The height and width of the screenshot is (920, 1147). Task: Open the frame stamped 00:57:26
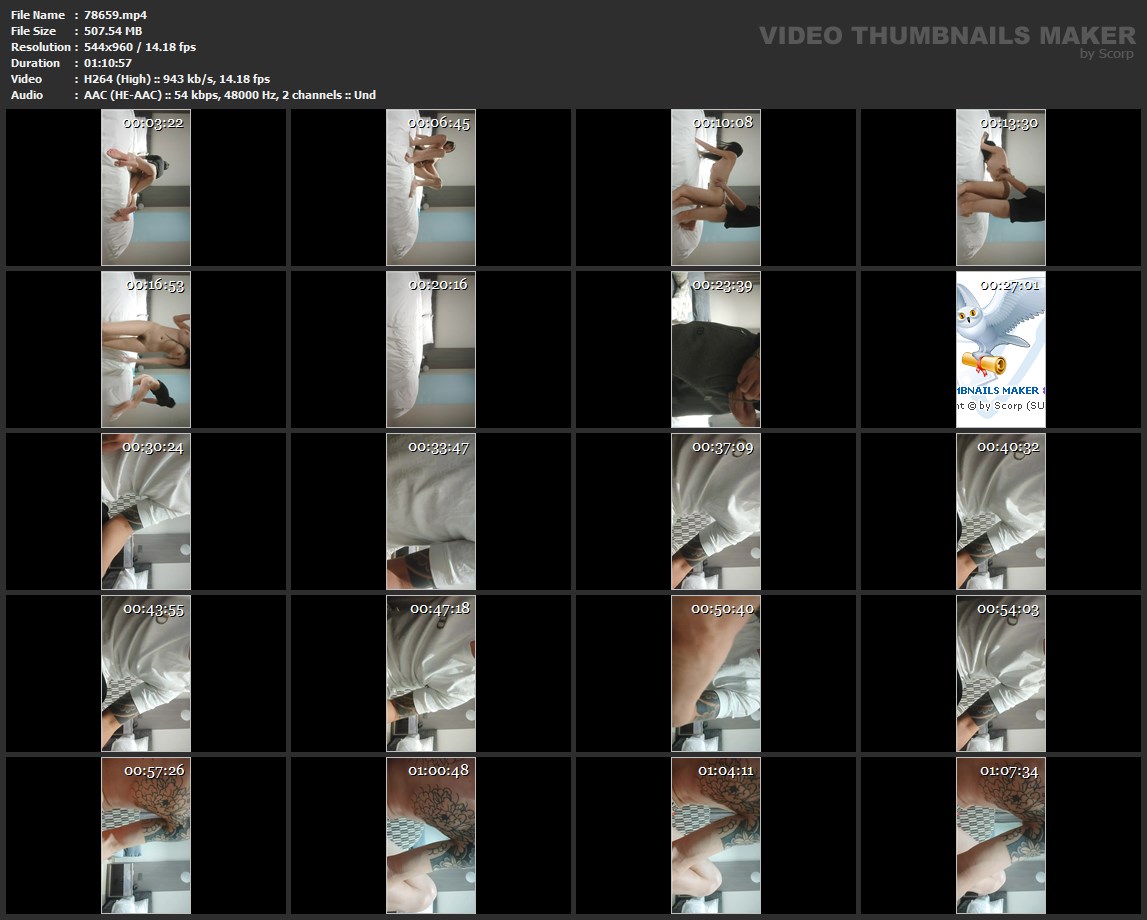[x=146, y=835]
